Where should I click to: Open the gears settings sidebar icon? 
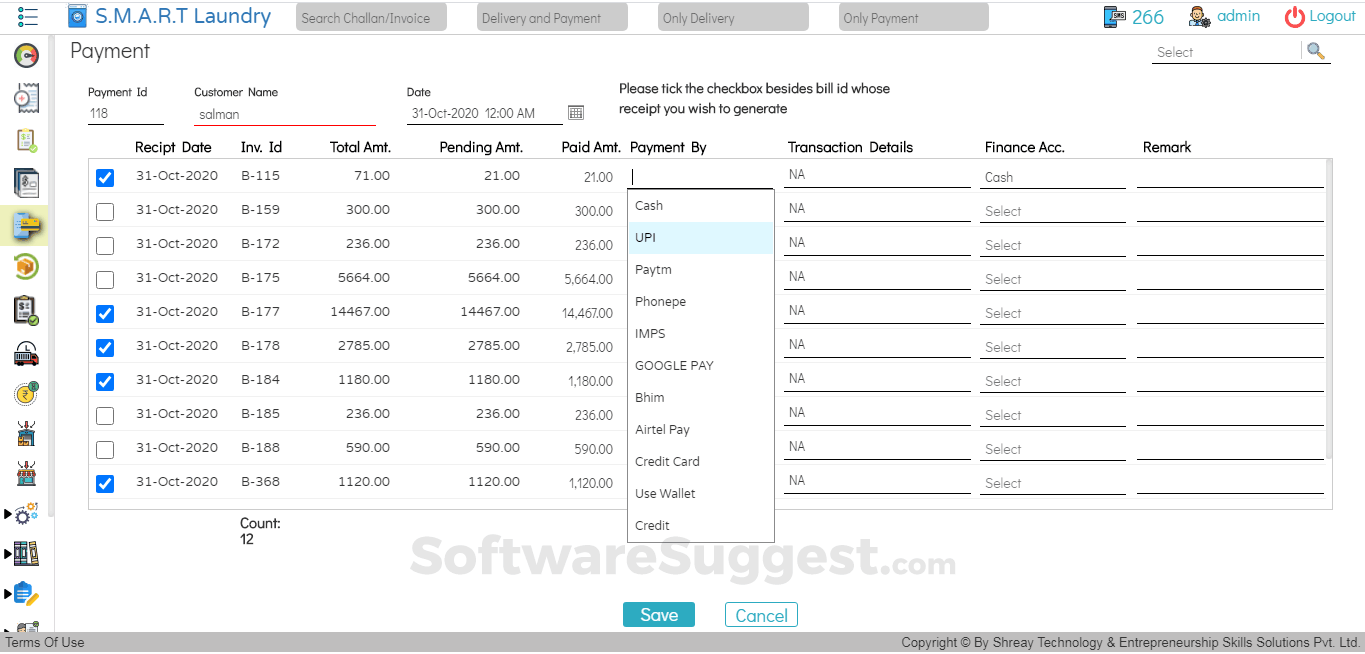tap(26, 514)
